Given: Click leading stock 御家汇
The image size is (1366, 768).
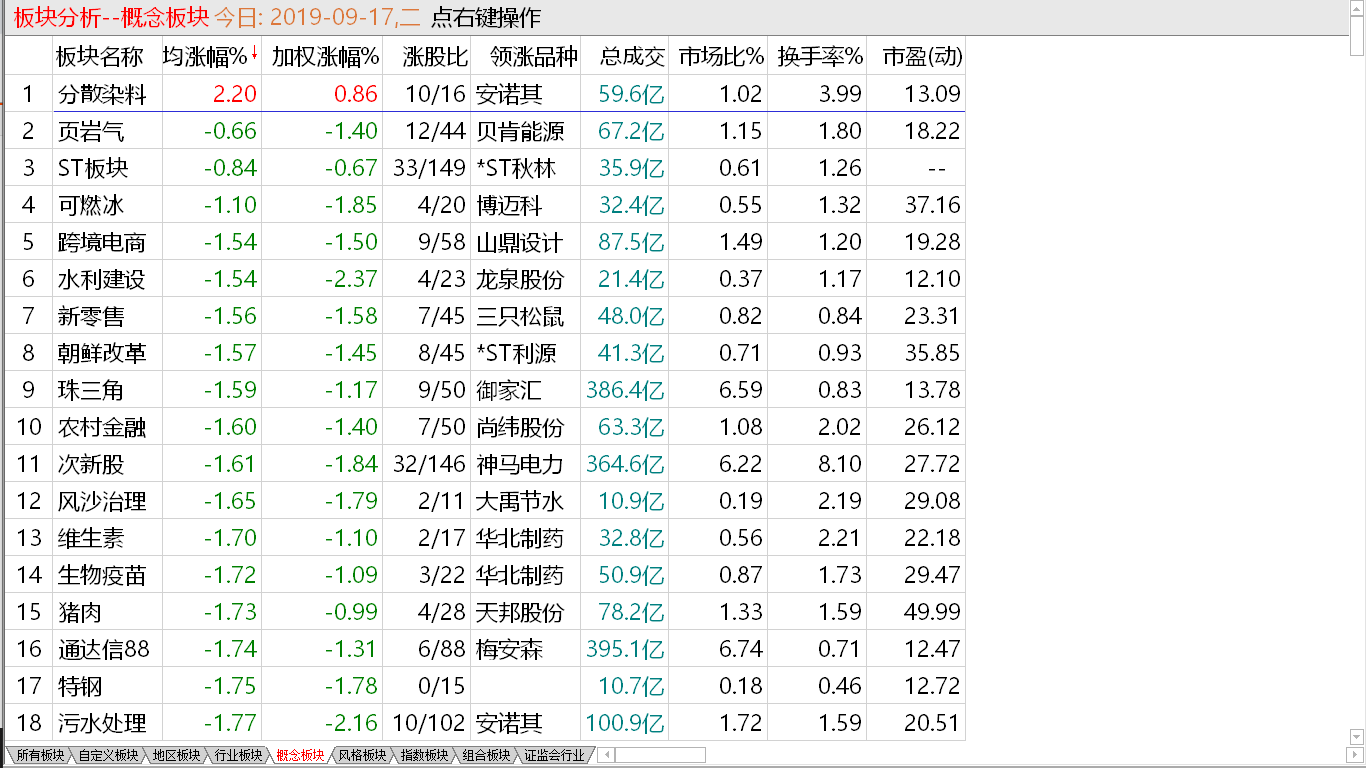Looking at the screenshot, I should click(509, 390).
